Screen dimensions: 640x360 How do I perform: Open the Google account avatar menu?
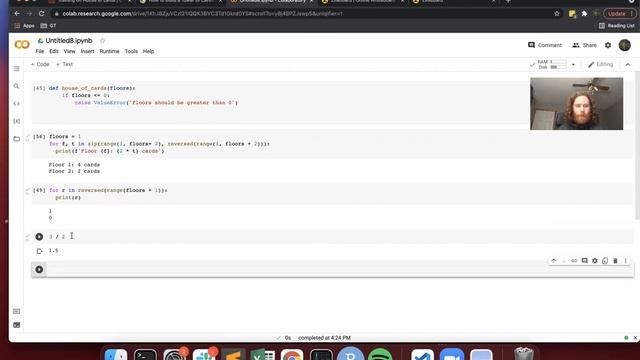(624, 45)
